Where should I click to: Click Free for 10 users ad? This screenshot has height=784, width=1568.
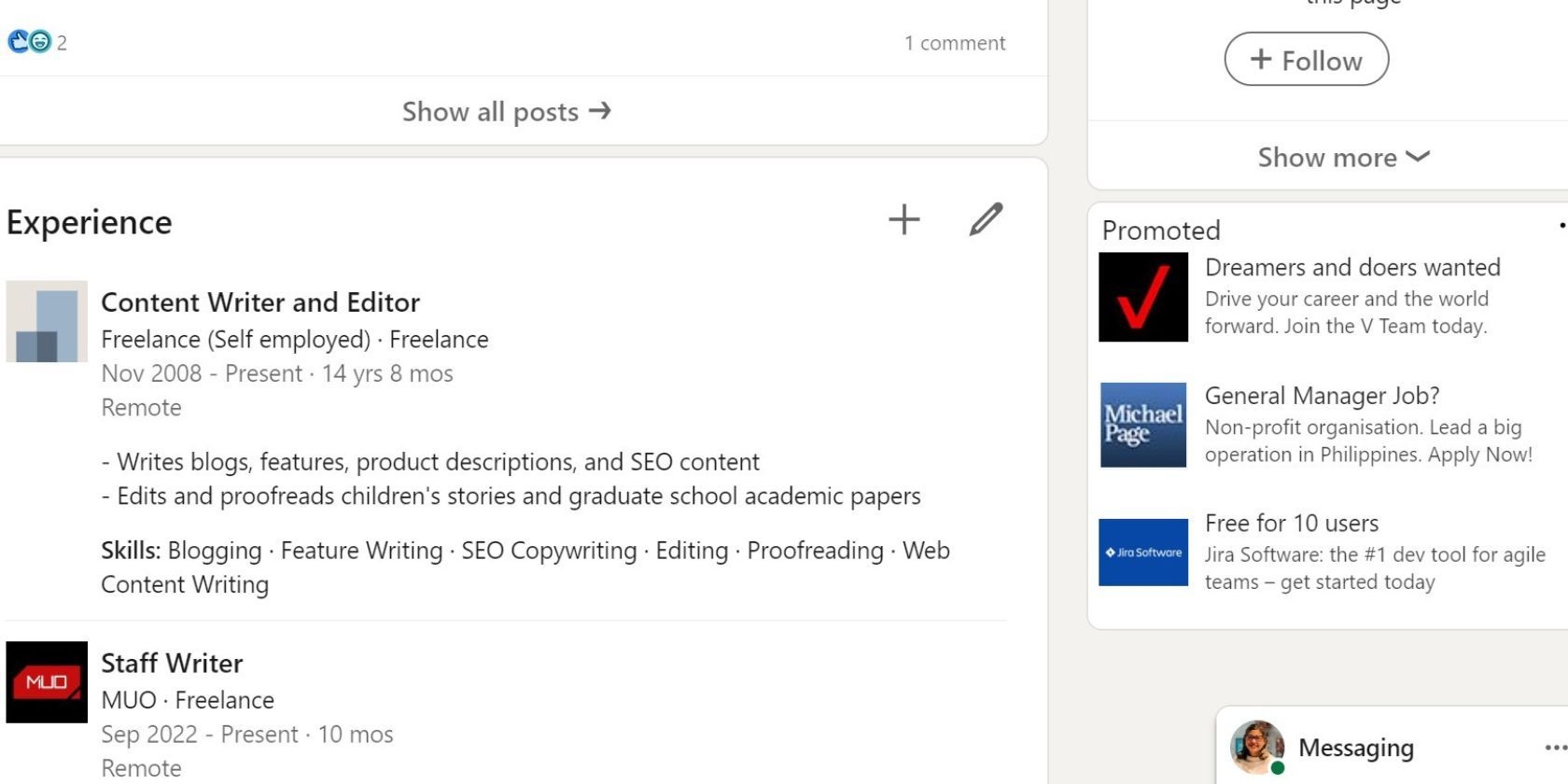tap(1291, 524)
